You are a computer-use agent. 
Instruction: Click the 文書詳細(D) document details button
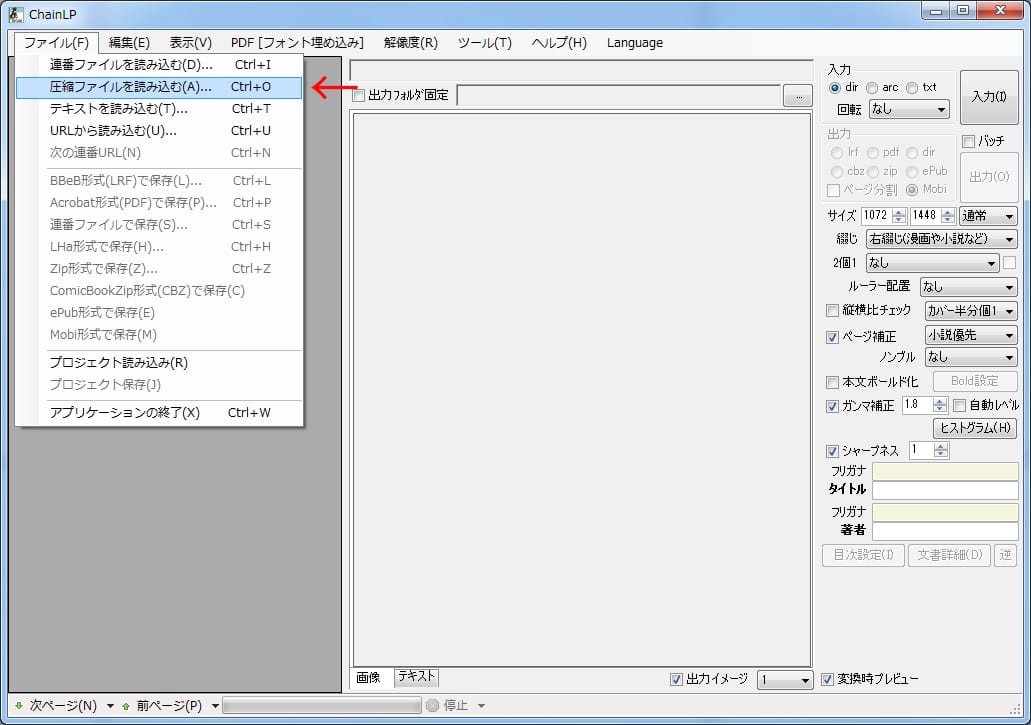(948, 555)
